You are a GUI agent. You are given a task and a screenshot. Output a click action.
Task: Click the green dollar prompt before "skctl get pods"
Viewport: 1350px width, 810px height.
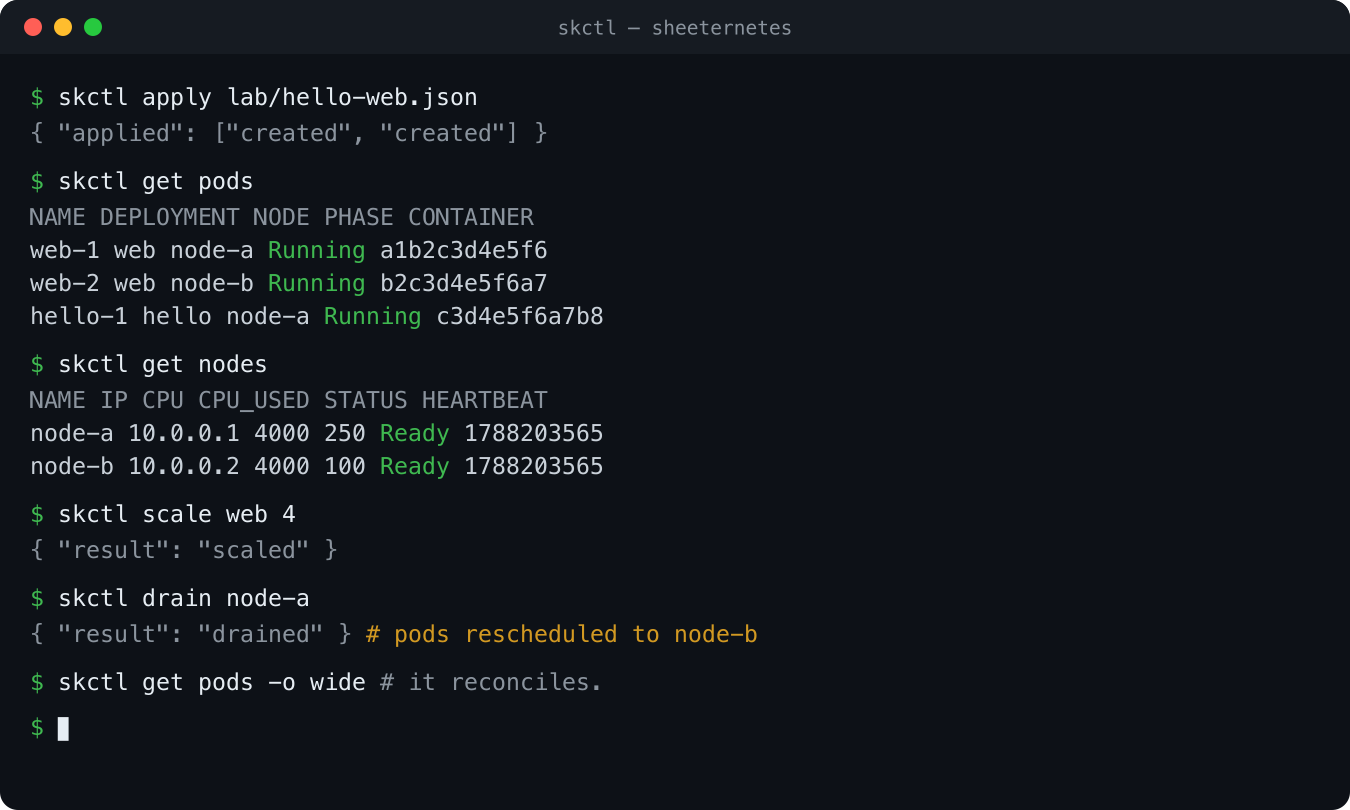point(37,181)
